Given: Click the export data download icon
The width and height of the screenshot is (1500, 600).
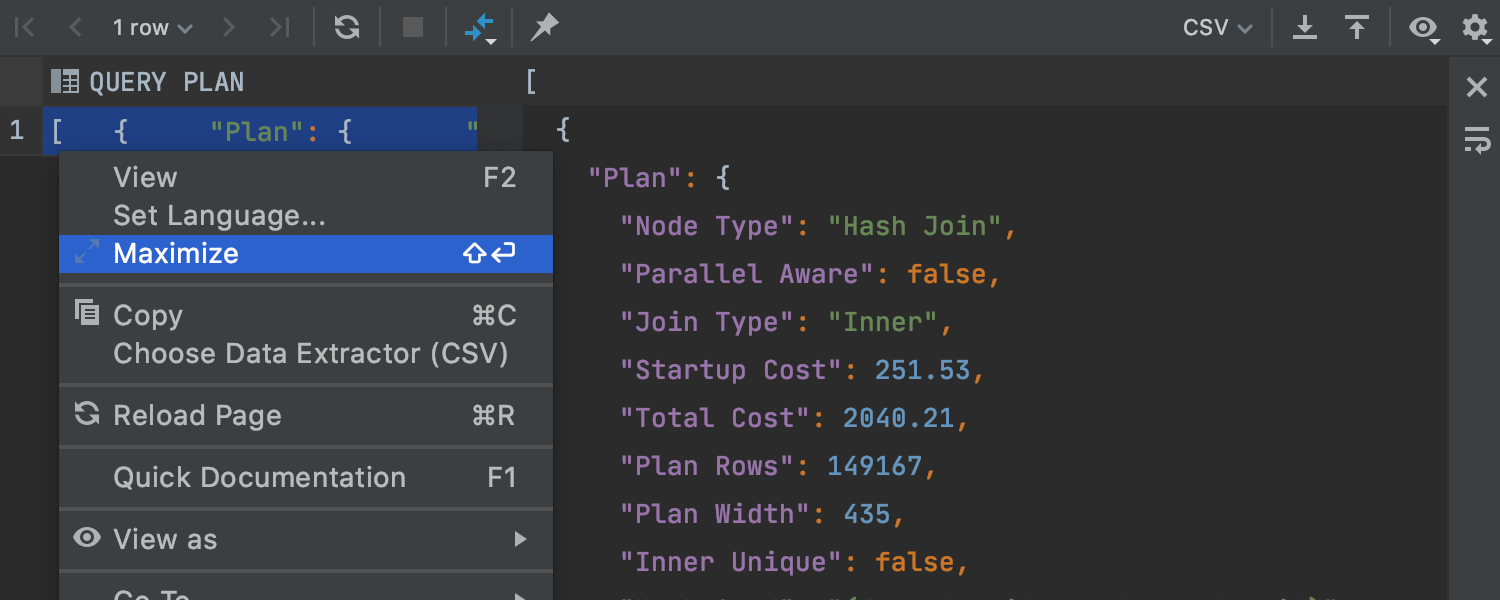Looking at the screenshot, I should pos(1305,27).
